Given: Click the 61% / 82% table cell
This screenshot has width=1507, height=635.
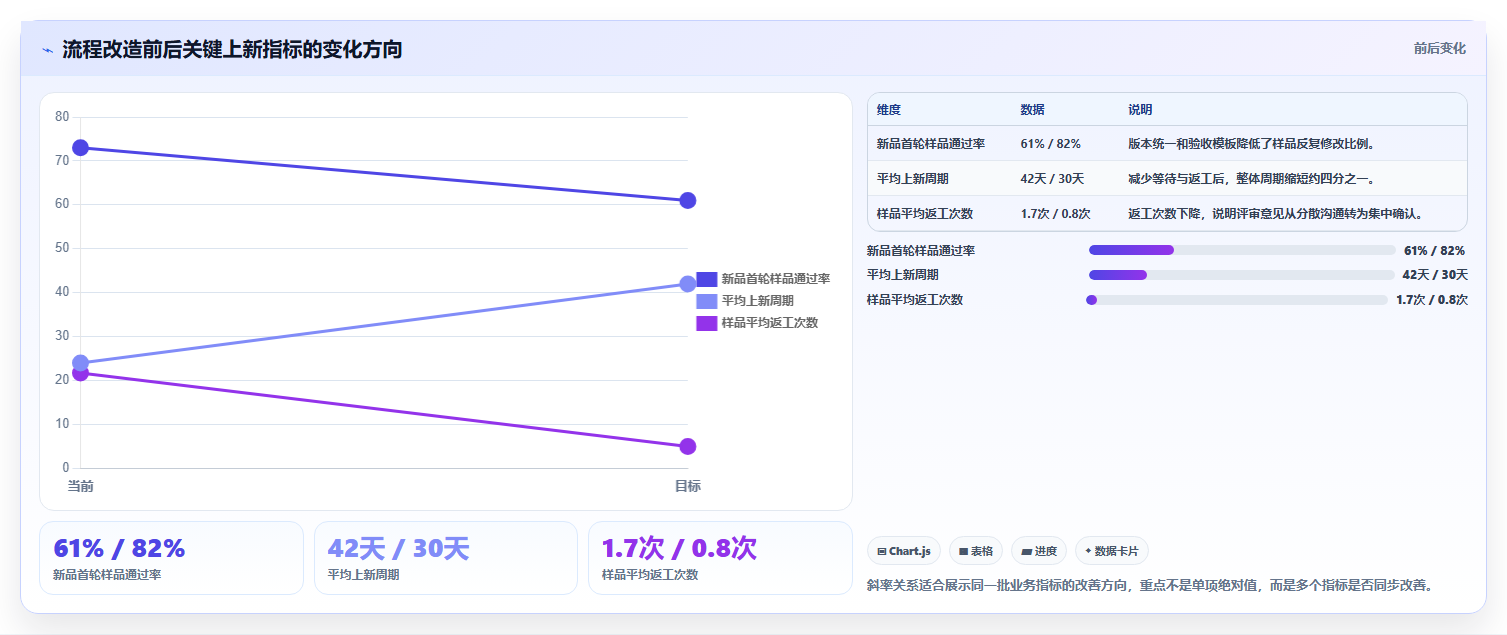Looking at the screenshot, I should coord(1051,144).
